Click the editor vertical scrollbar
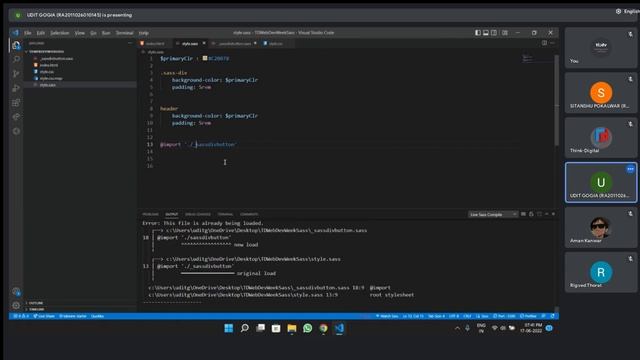 click(556, 100)
